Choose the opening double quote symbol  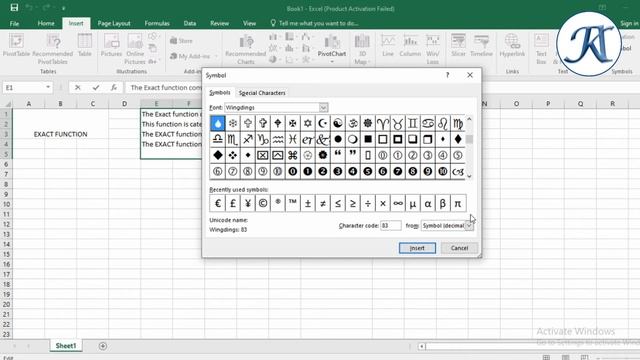338,156
